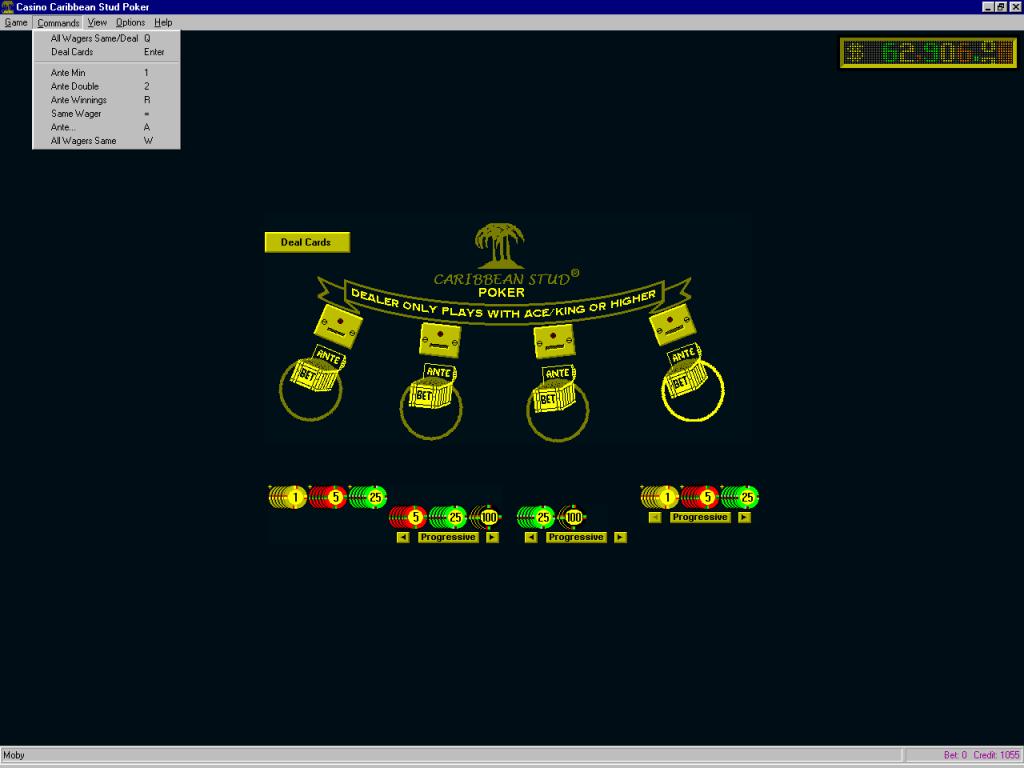Viewport: 1024px width, 768px height.
Task: Click the ANTE box at the third seat
Action: [558, 373]
